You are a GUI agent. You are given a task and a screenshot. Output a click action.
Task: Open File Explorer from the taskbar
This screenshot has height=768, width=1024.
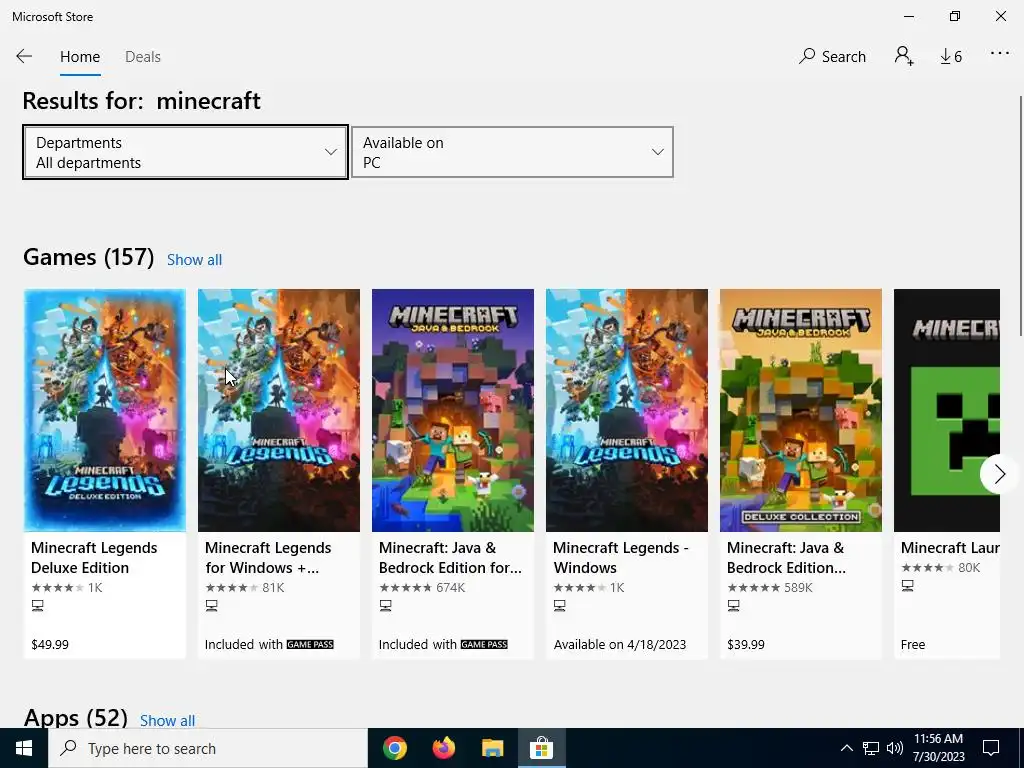(x=493, y=748)
